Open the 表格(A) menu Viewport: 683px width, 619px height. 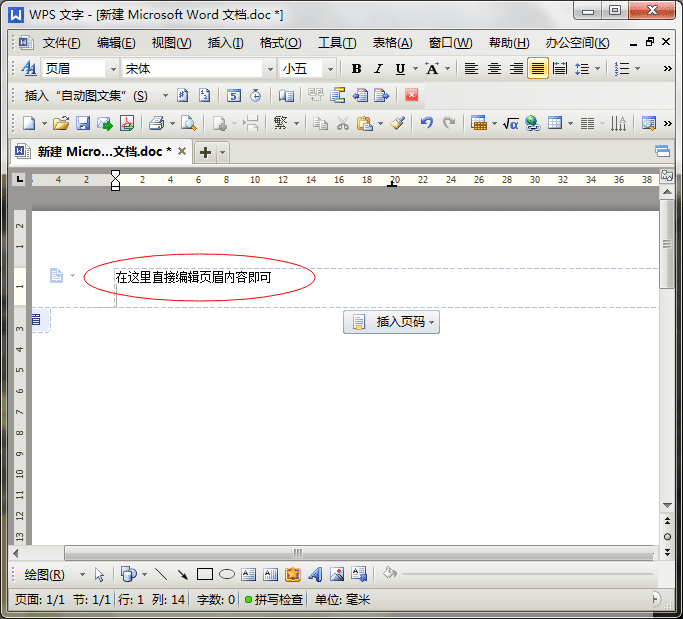click(392, 43)
